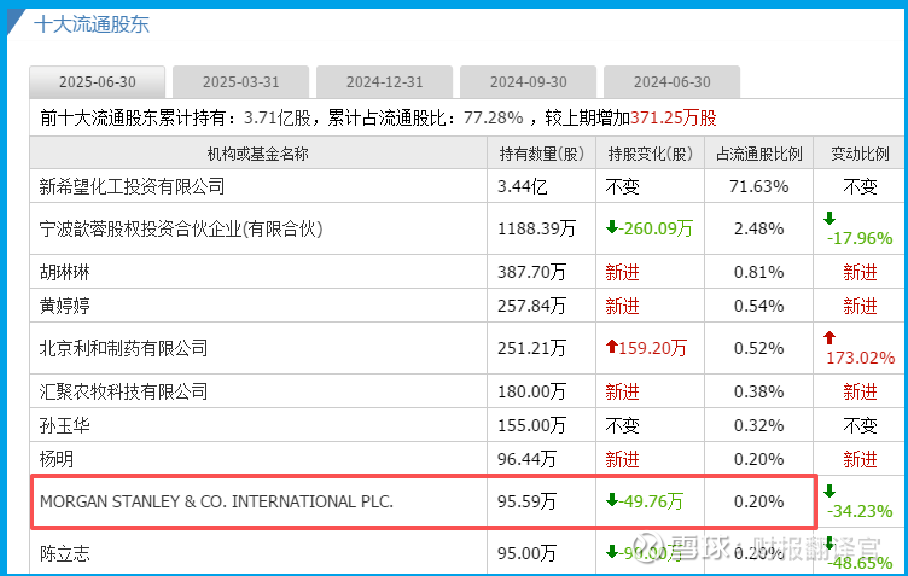Click the 机构或基金名称 column header
The image size is (908, 576).
[x=258, y=153]
